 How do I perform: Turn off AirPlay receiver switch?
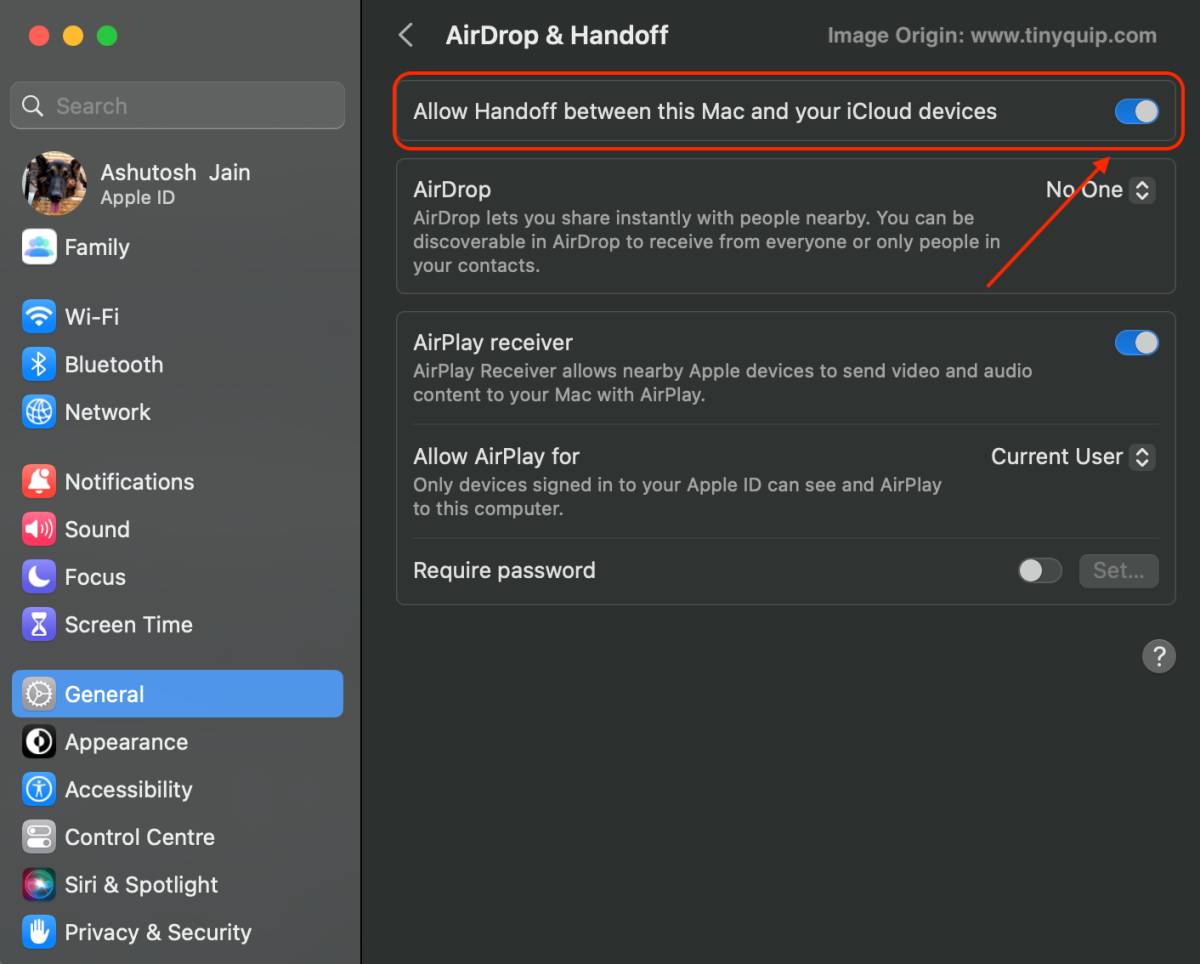(1136, 343)
